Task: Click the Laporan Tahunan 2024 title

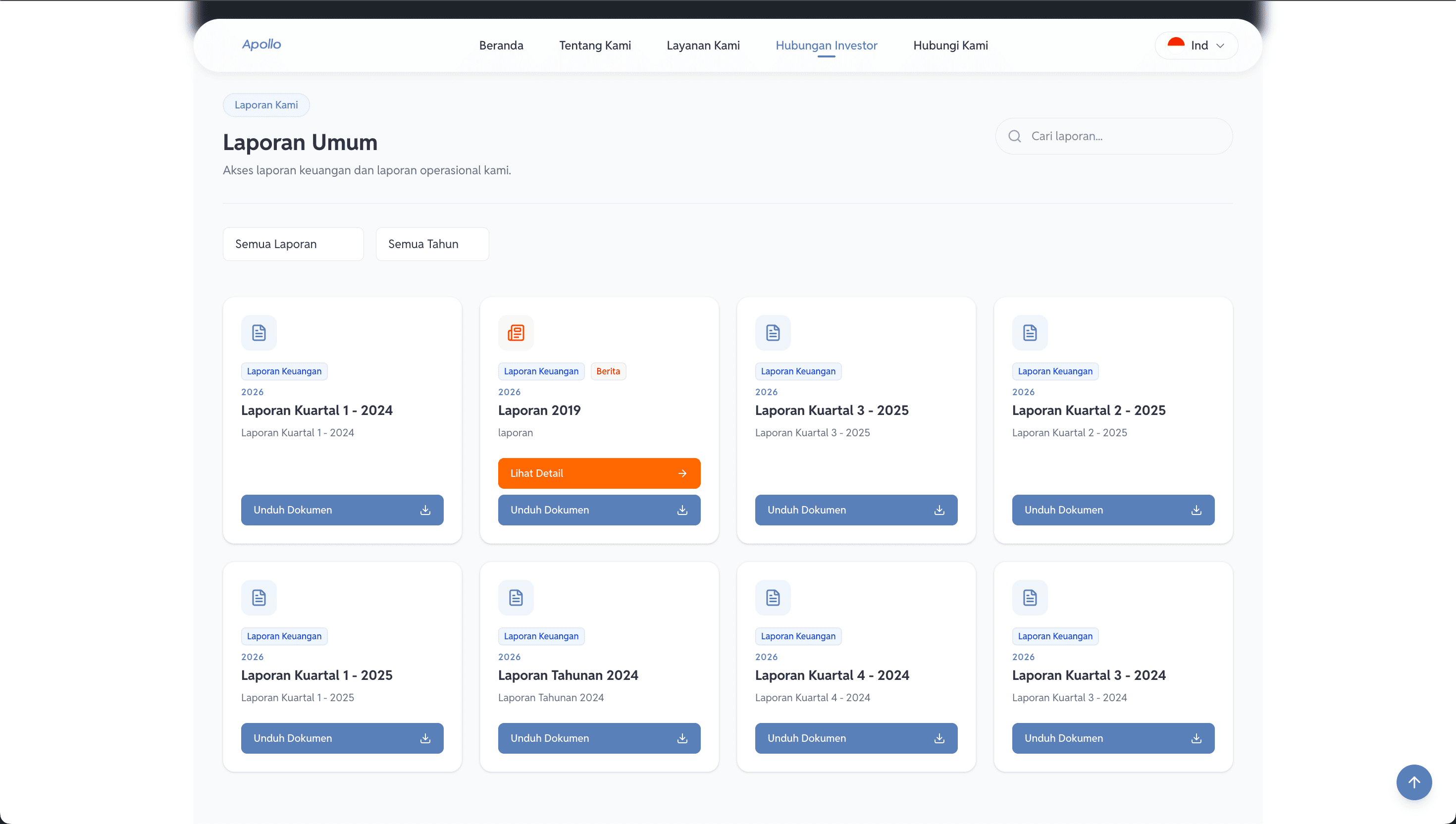Action: 568,675
